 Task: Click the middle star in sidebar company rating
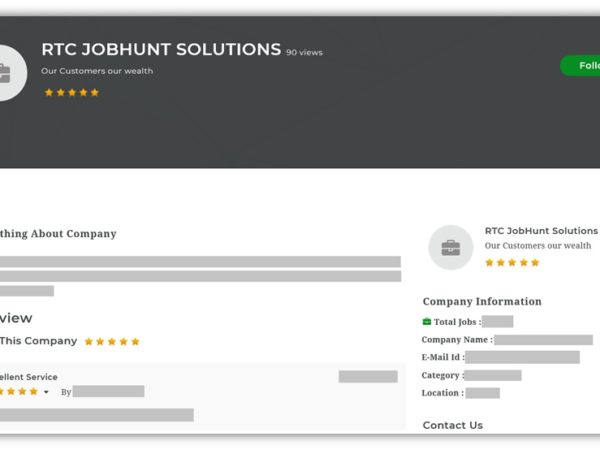[512, 263]
